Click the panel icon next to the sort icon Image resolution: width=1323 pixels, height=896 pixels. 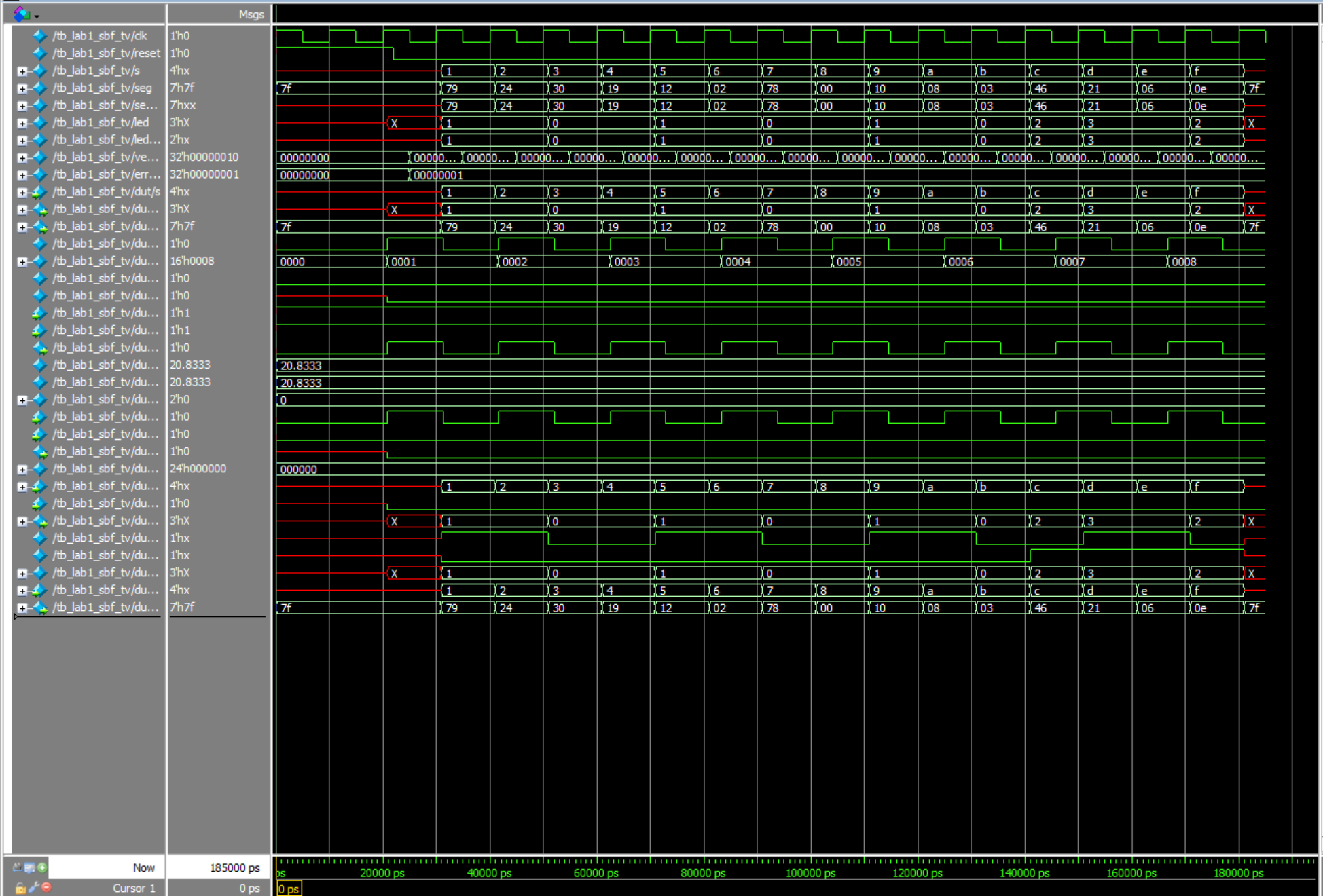point(29,868)
